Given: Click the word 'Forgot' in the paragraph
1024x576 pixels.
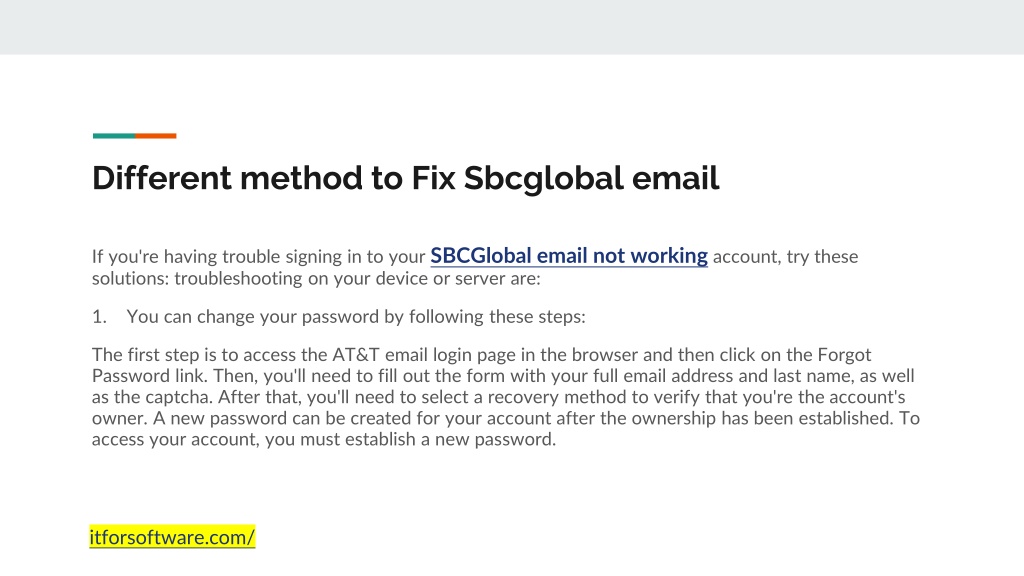Looking at the screenshot, I should [844, 355].
